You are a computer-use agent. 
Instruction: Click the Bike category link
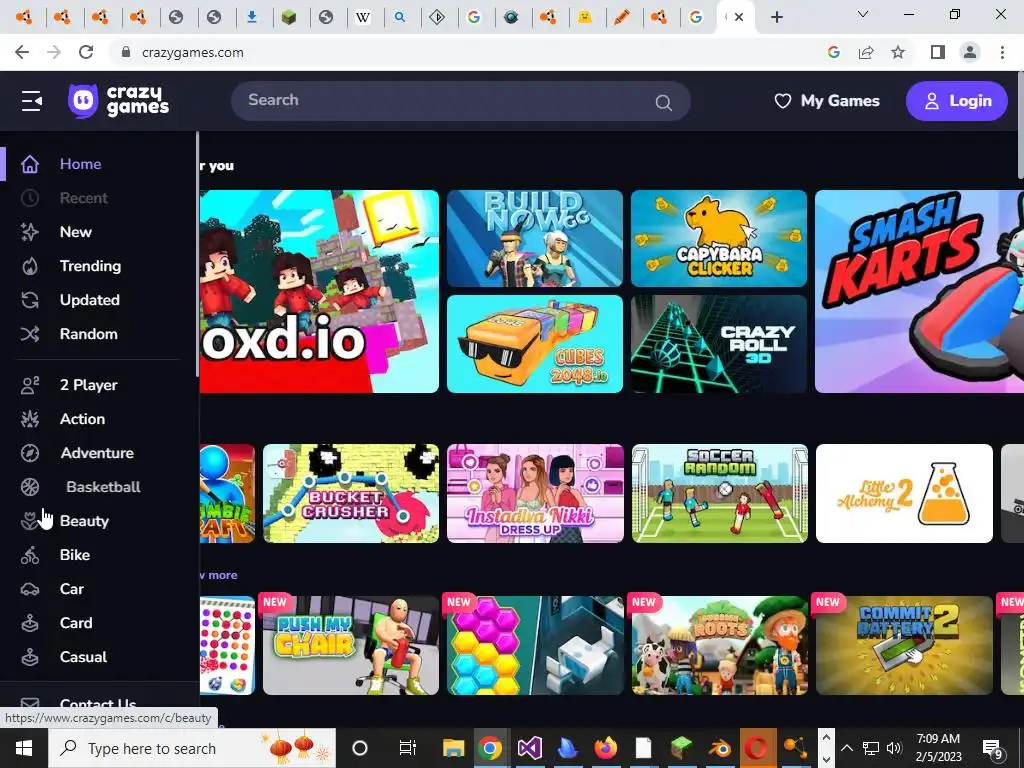pos(74,555)
